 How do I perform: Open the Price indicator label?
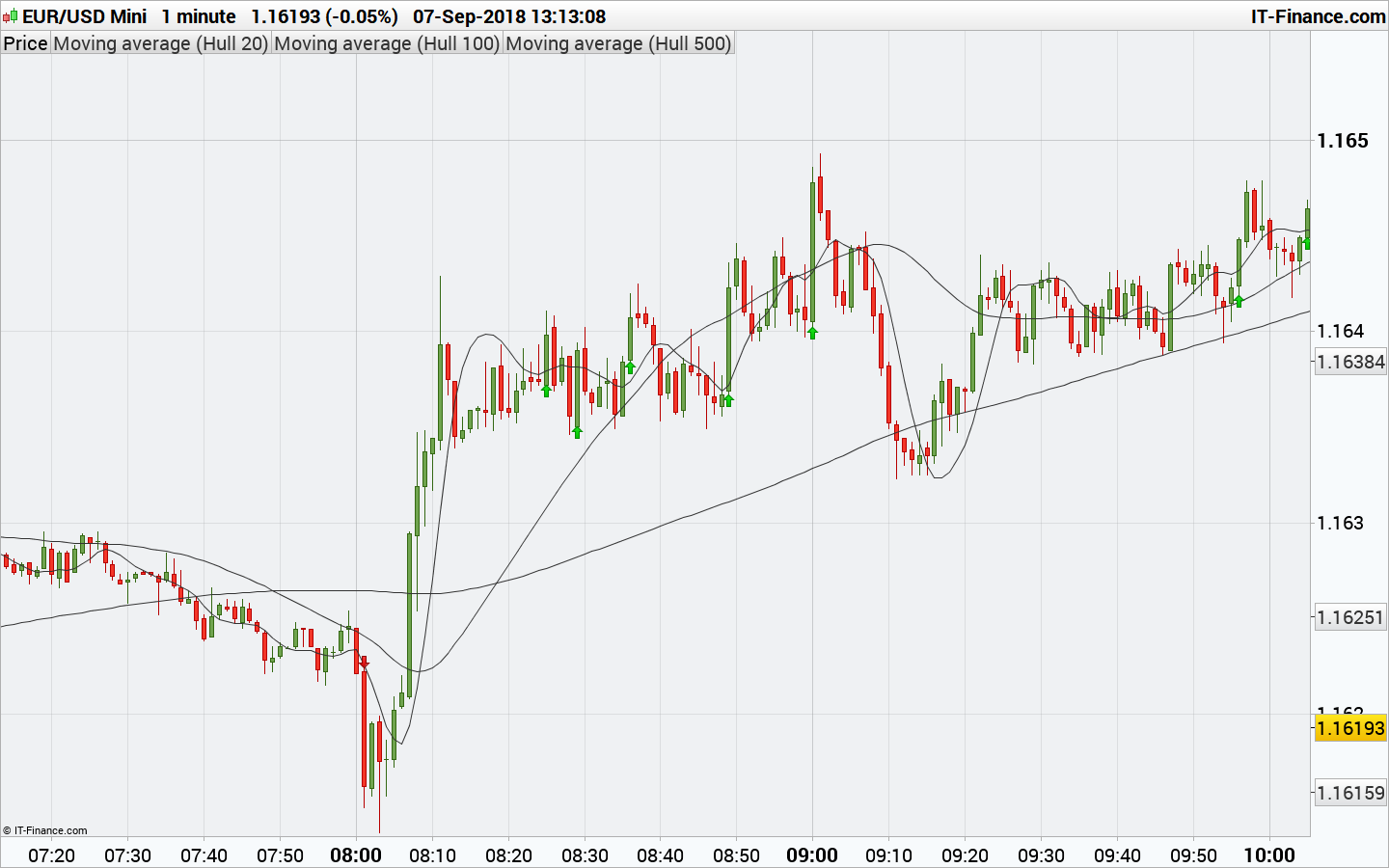26,43
